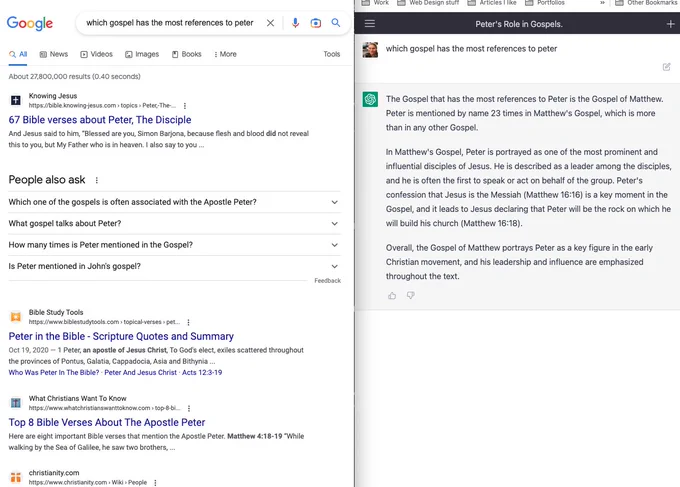Image resolution: width=680 pixels, height=487 pixels.
Task: Click What Christians Want To Know favicon
Action: (x=16, y=403)
